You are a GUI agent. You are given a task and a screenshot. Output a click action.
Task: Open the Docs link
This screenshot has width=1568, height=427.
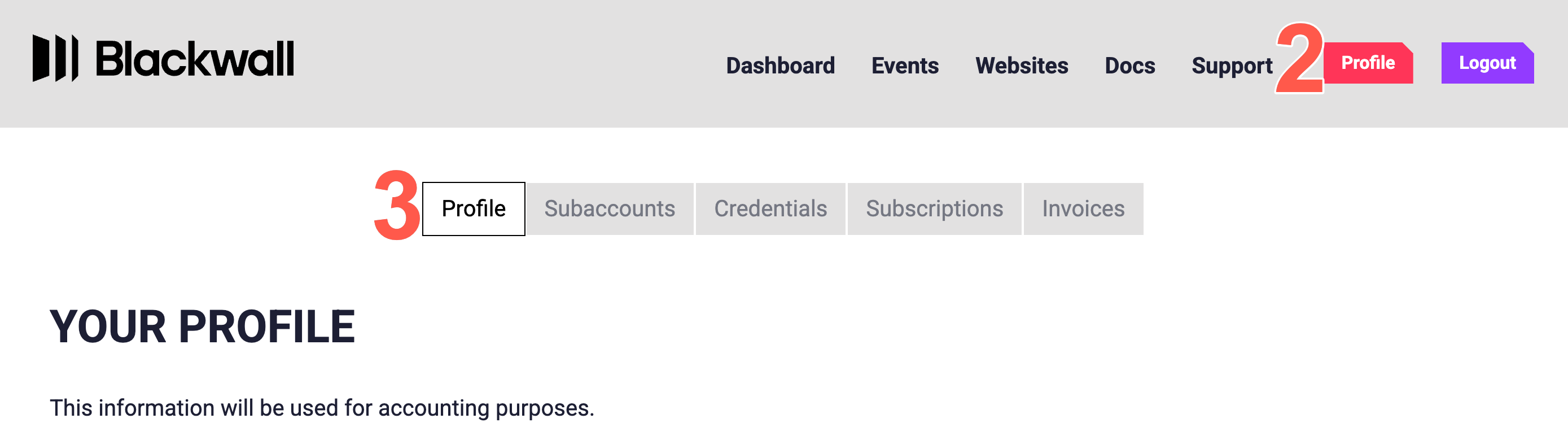1130,65
